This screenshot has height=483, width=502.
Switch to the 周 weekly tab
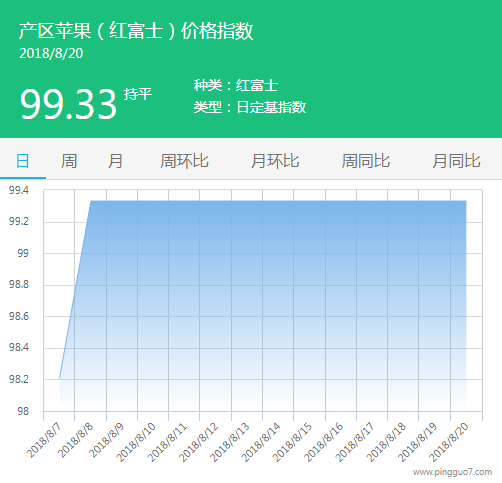click(x=69, y=161)
